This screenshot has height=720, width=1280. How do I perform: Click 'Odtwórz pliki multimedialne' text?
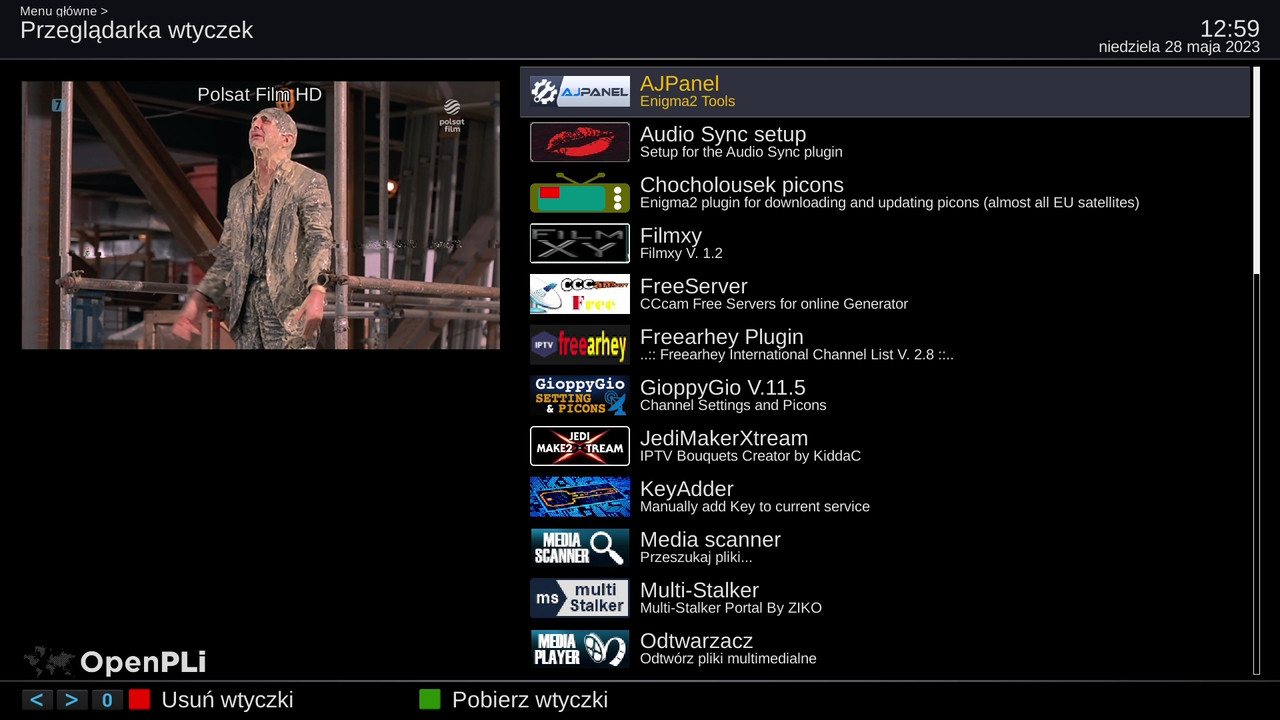[728, 659]
